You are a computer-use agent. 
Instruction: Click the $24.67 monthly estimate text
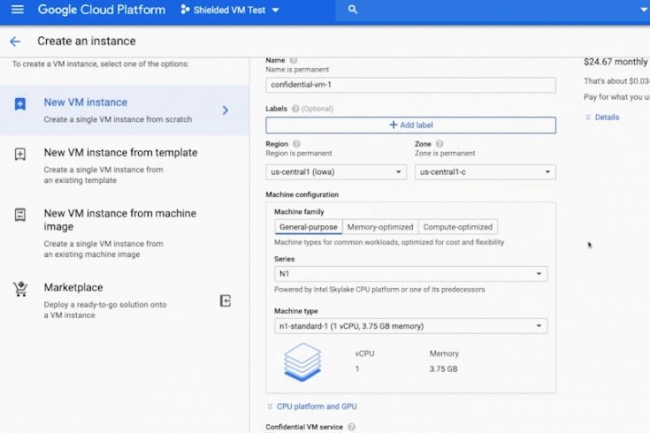tap(615, 62)
